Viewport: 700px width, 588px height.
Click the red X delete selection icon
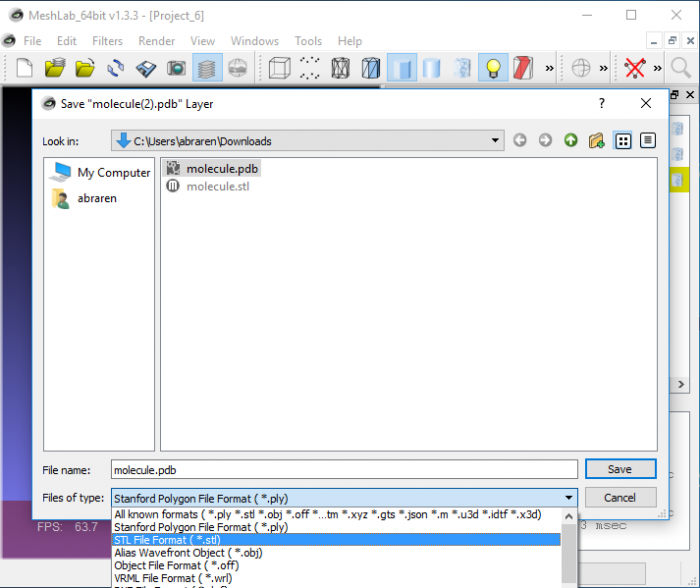[635, 68]
